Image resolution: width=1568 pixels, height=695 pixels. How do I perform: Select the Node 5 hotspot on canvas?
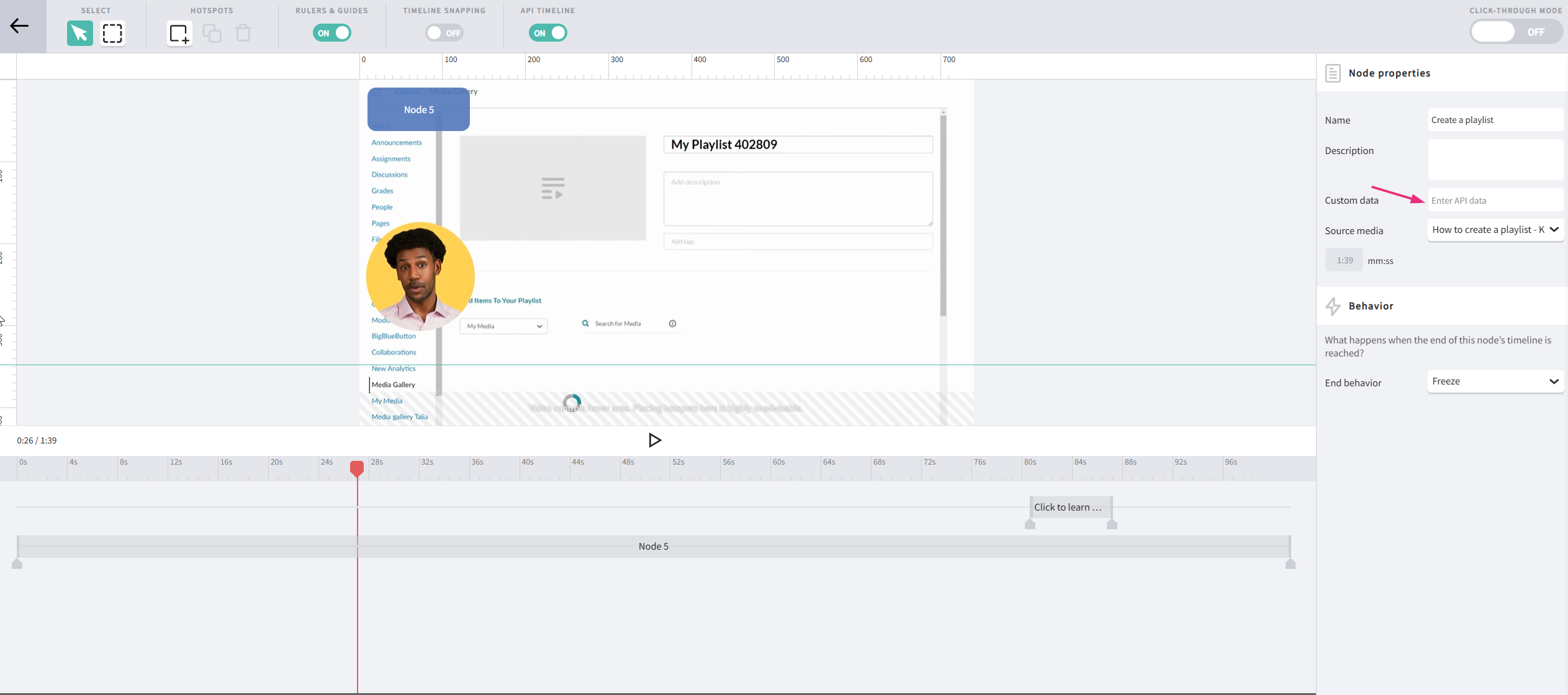click(x=418, y=109)
